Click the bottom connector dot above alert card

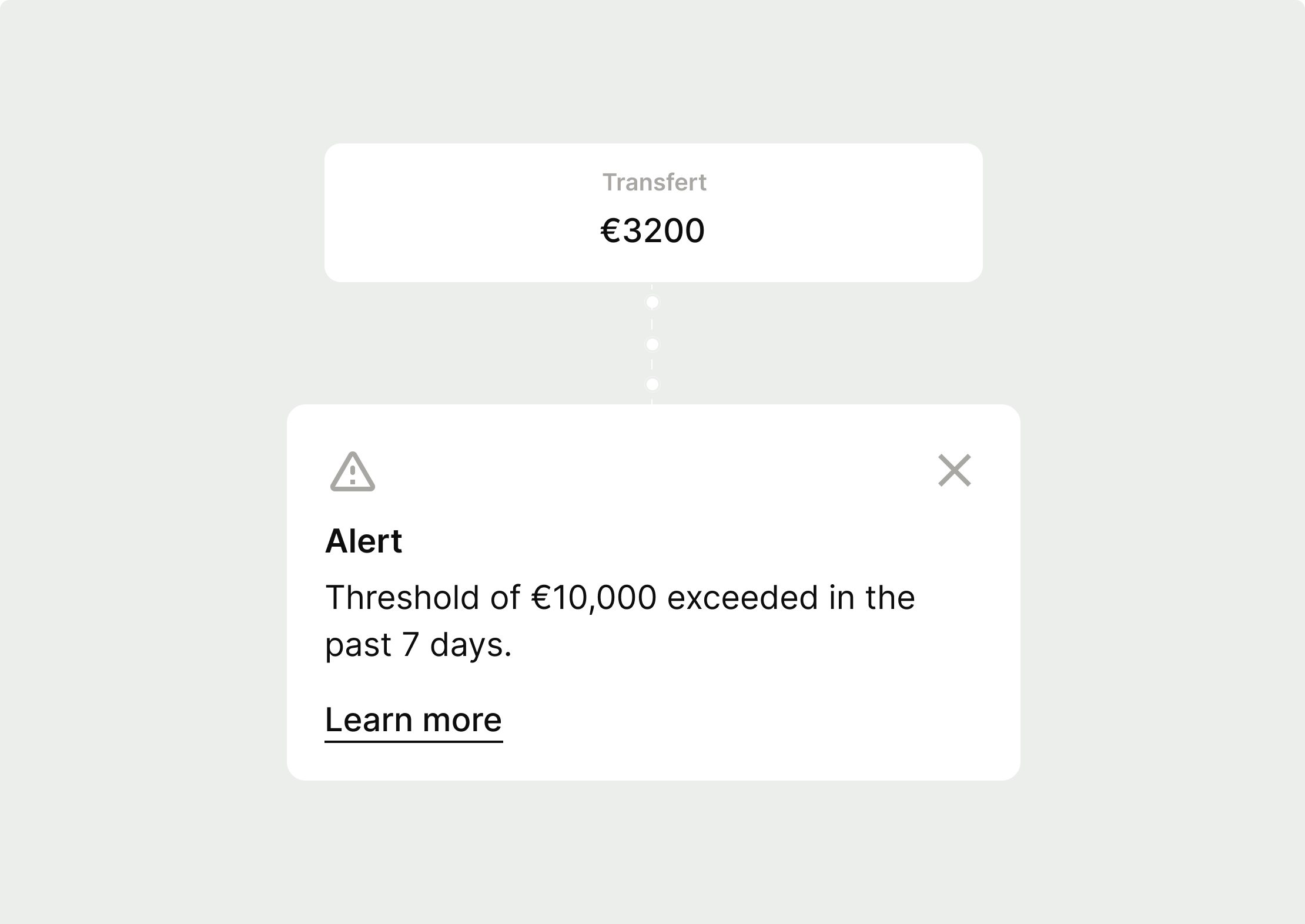pos(652,384)
